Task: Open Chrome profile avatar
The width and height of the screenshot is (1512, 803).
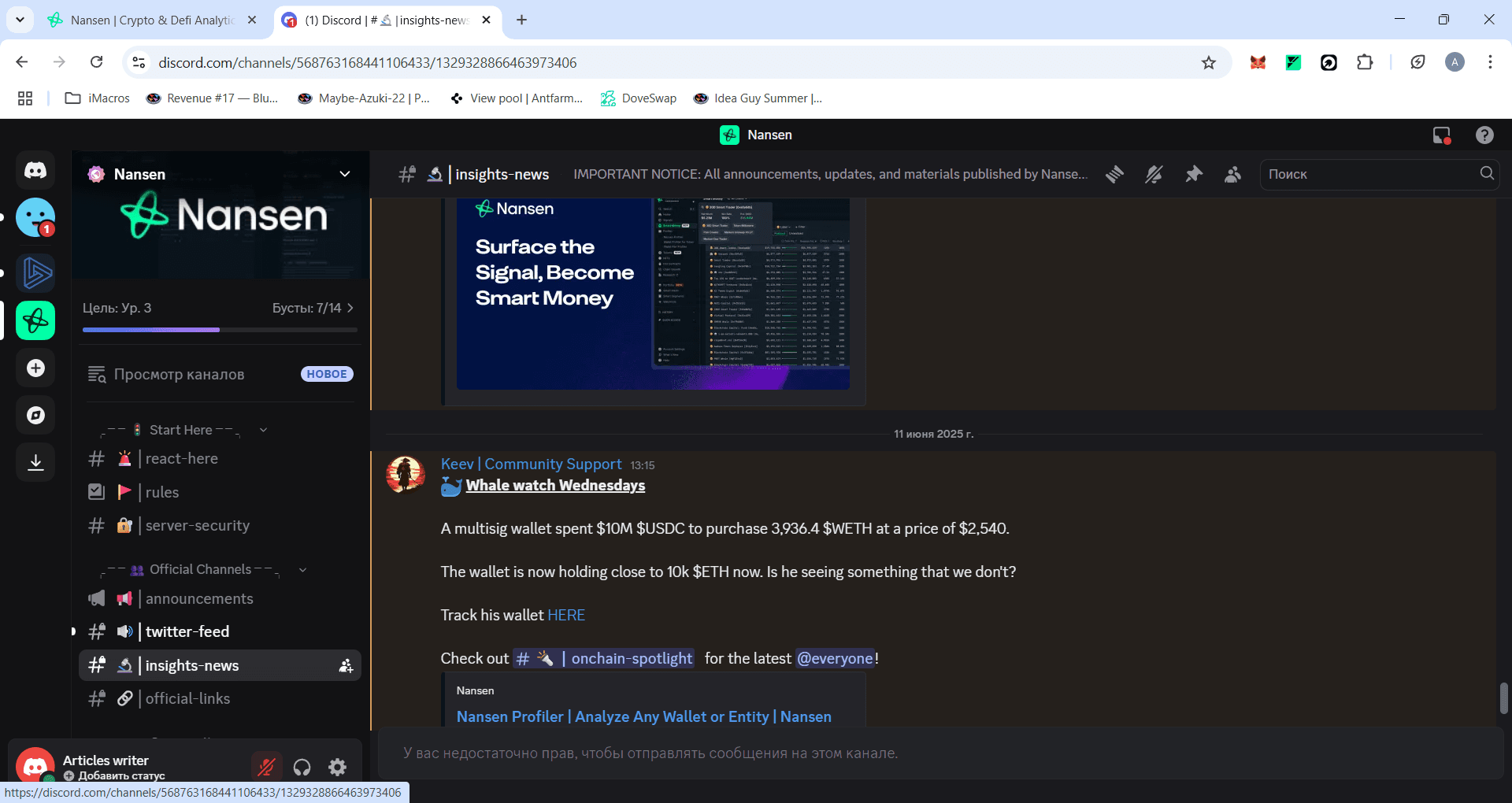Action: [x=1455, y=62]
